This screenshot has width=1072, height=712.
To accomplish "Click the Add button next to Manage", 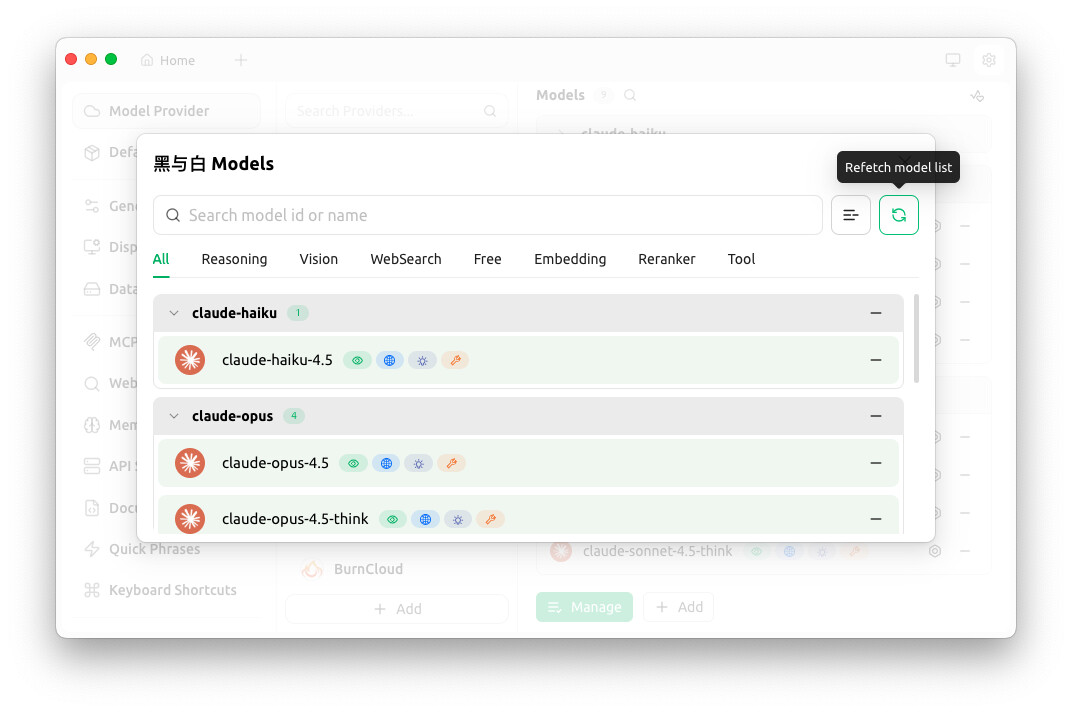I will click(x=679, y=607).
